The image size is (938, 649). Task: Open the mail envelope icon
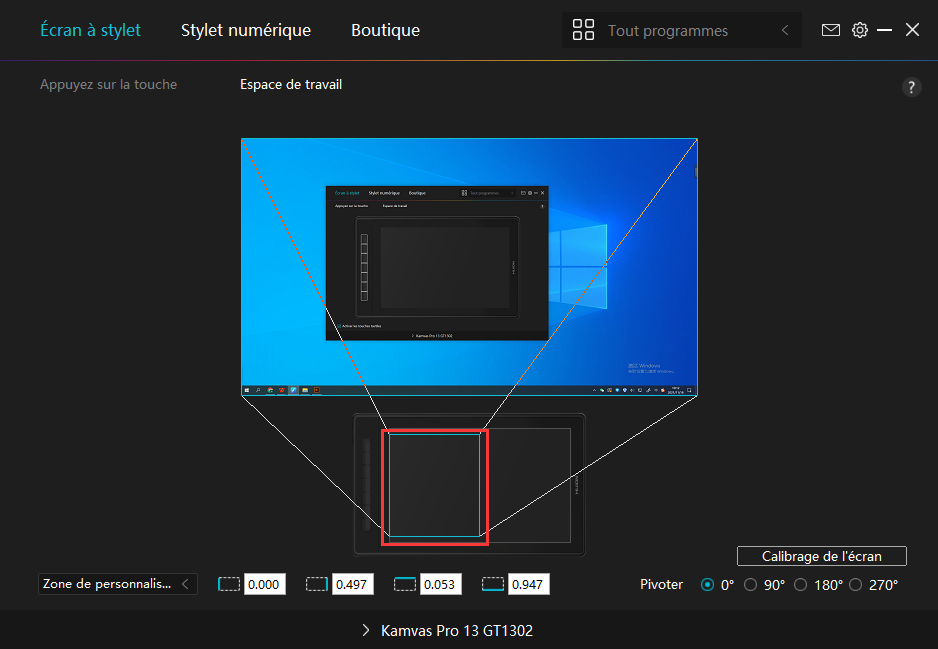point(830,30)
